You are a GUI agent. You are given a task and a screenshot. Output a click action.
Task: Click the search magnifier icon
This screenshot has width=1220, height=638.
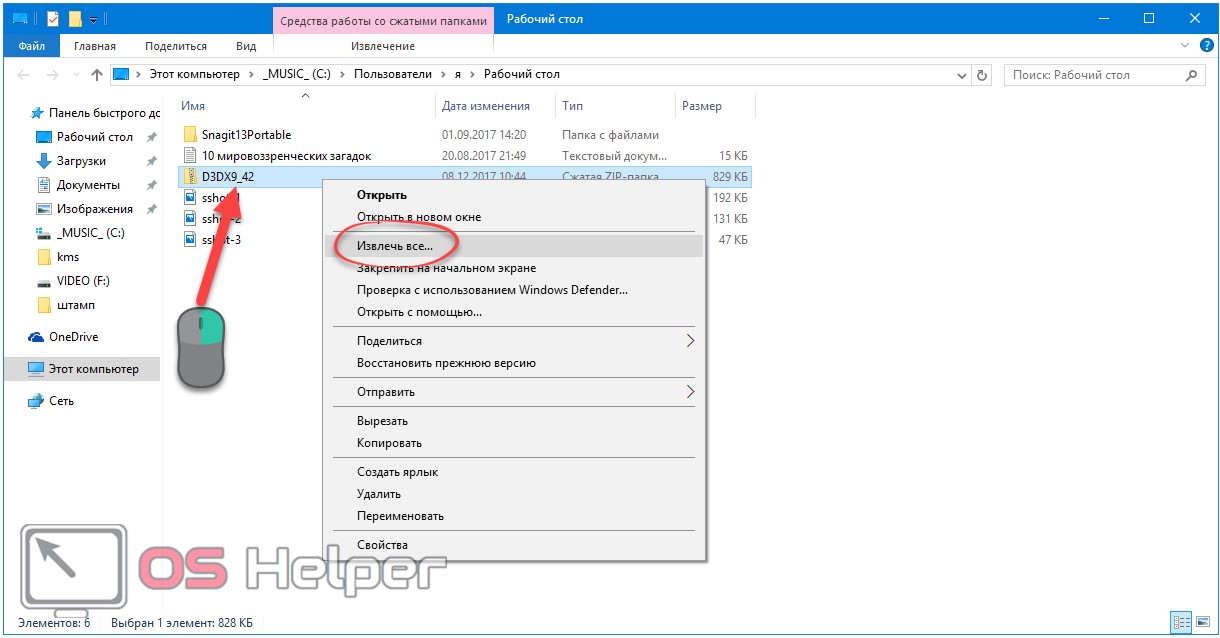pyautogui.click(x=1191, y=75)
